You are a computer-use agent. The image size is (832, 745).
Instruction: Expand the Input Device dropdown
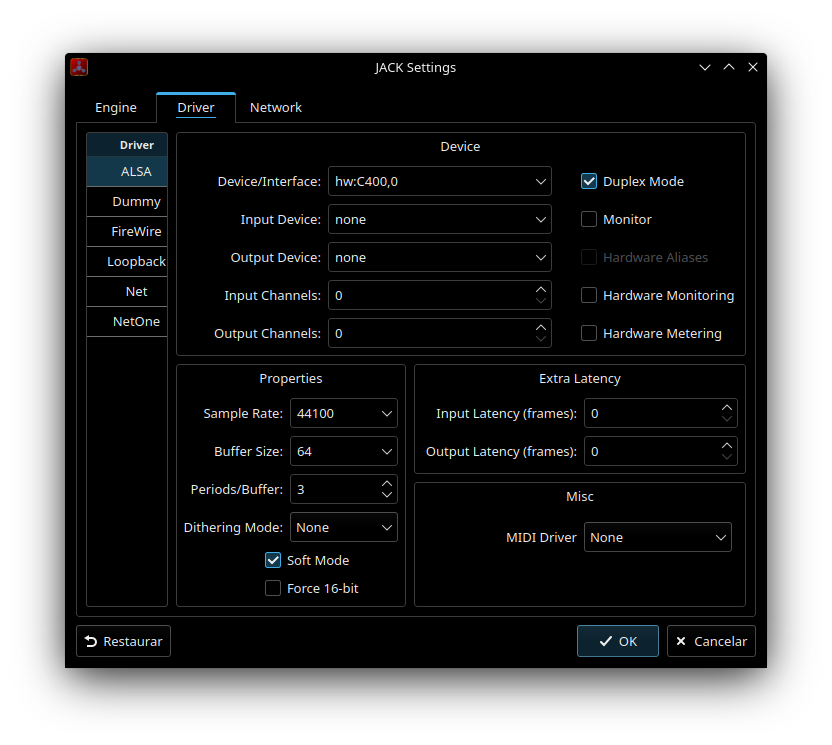440,220
